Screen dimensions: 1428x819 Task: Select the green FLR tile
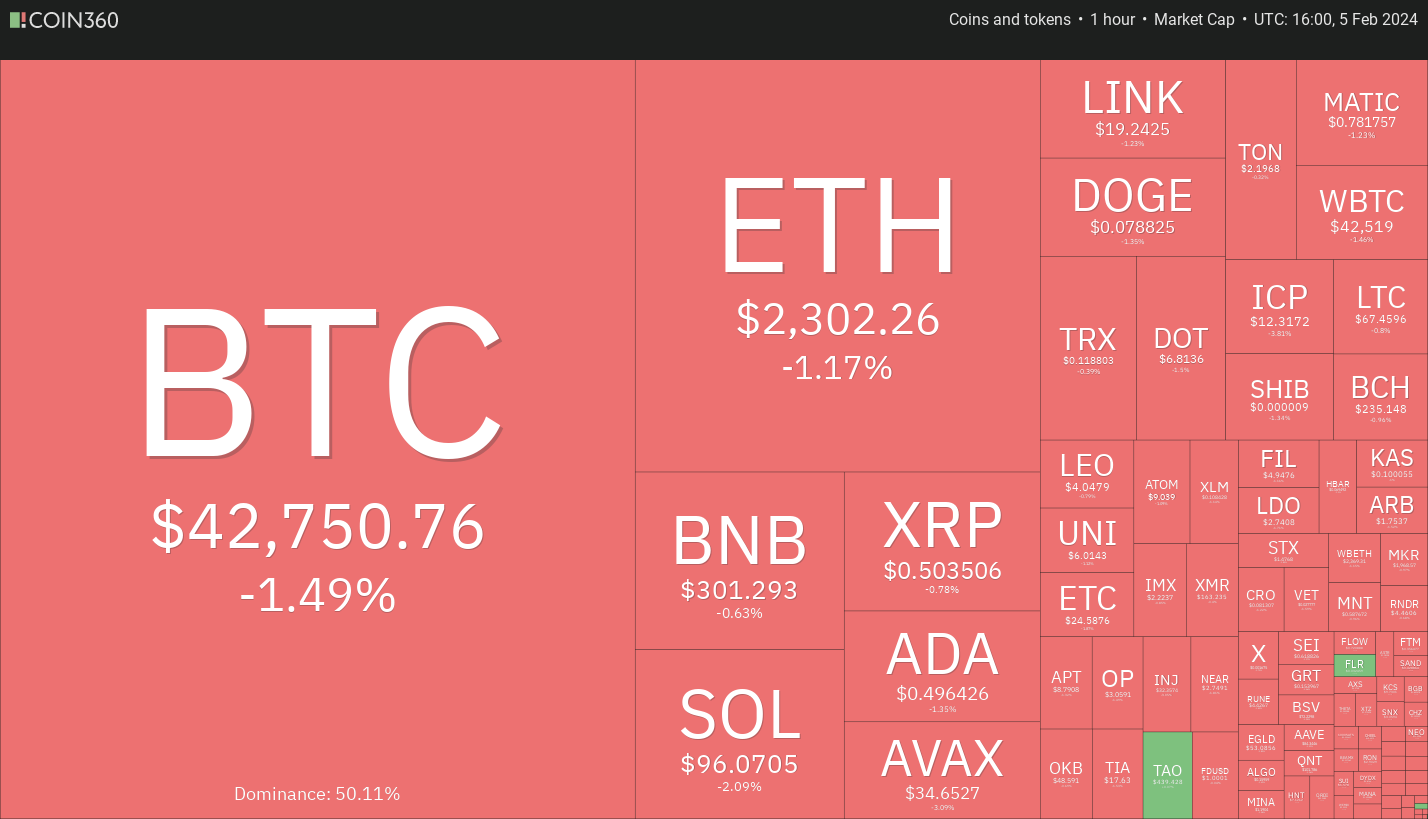point(1354,665)
